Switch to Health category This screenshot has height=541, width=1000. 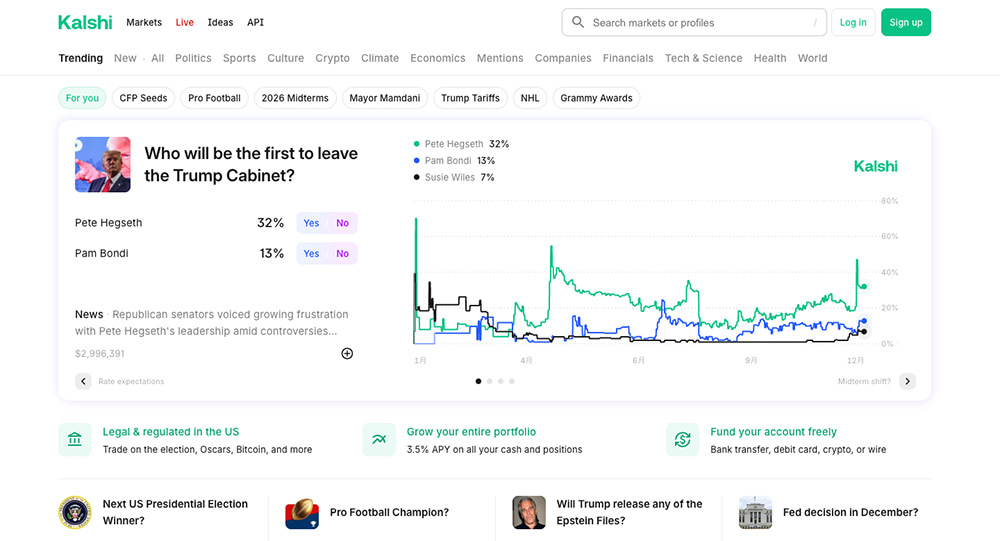point(770,58)
